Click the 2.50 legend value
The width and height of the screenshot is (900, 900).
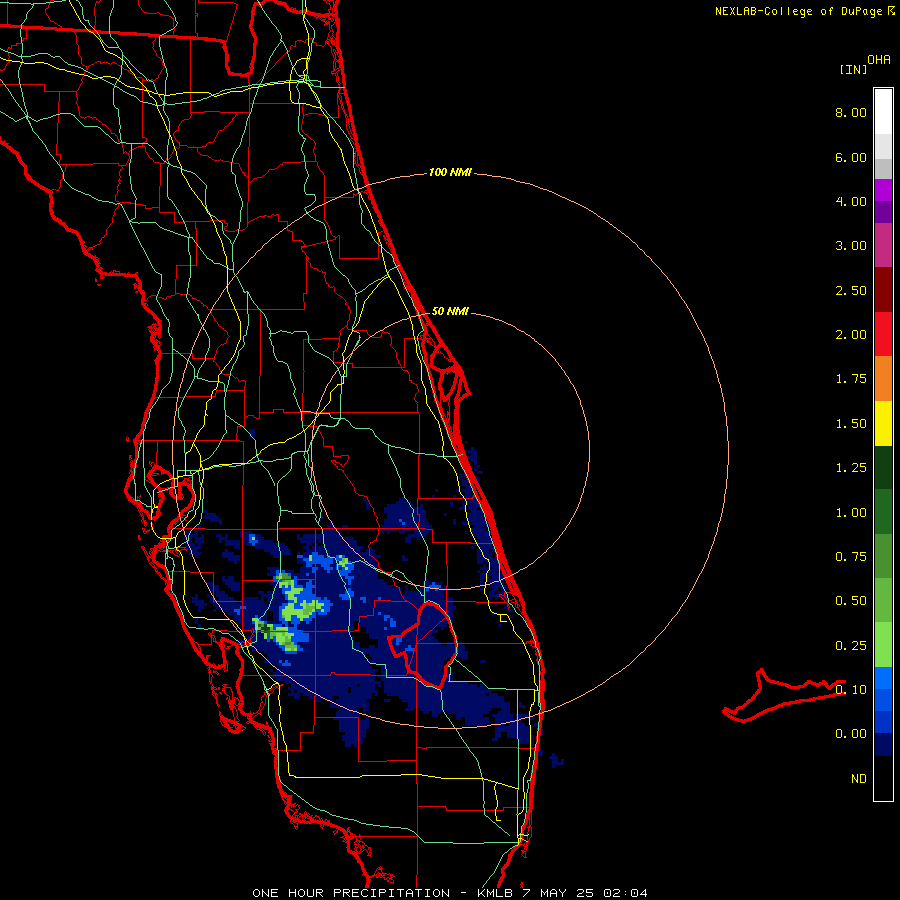[x=851, y=290]
